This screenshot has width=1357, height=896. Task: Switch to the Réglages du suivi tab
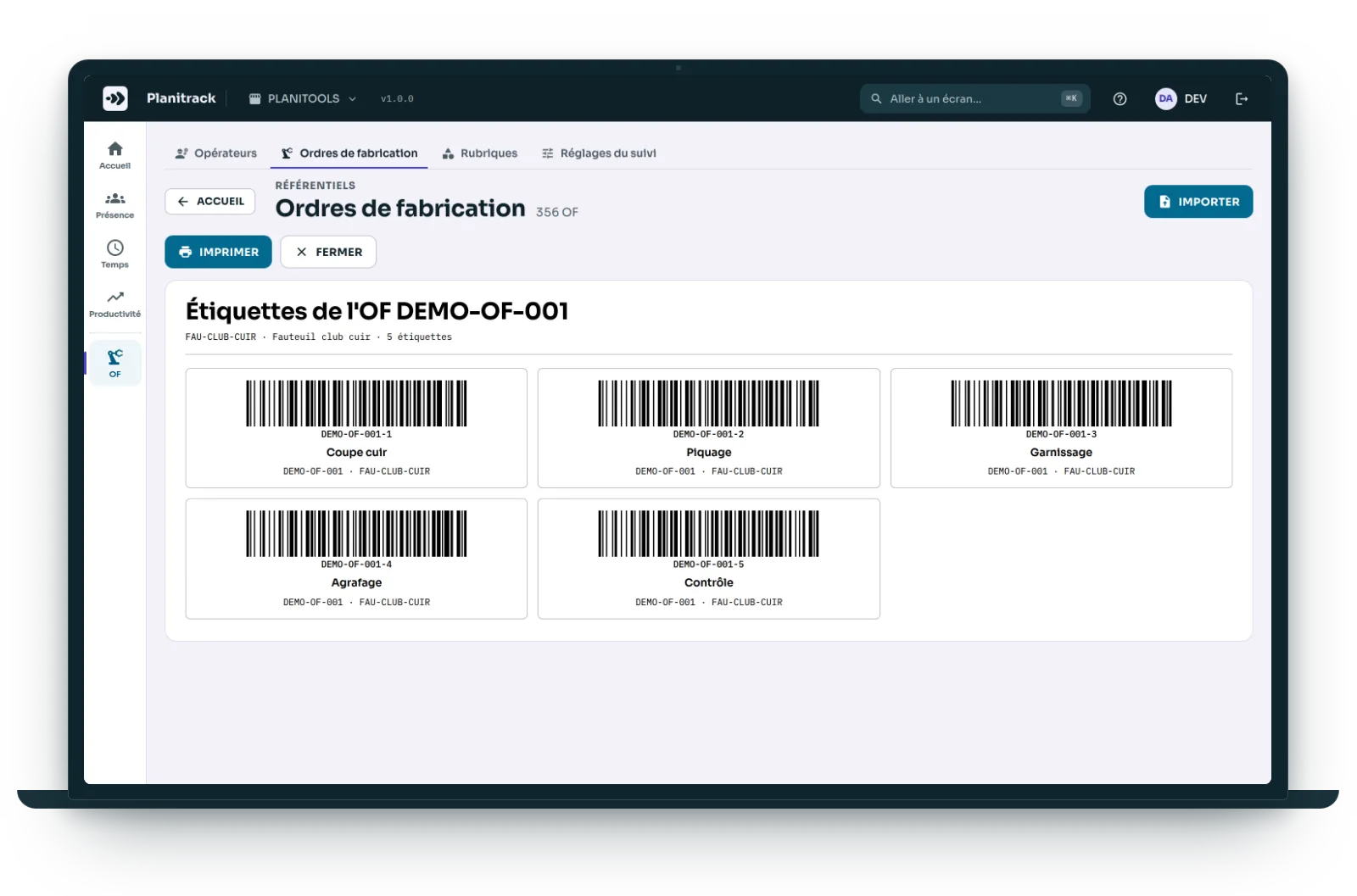599,153
